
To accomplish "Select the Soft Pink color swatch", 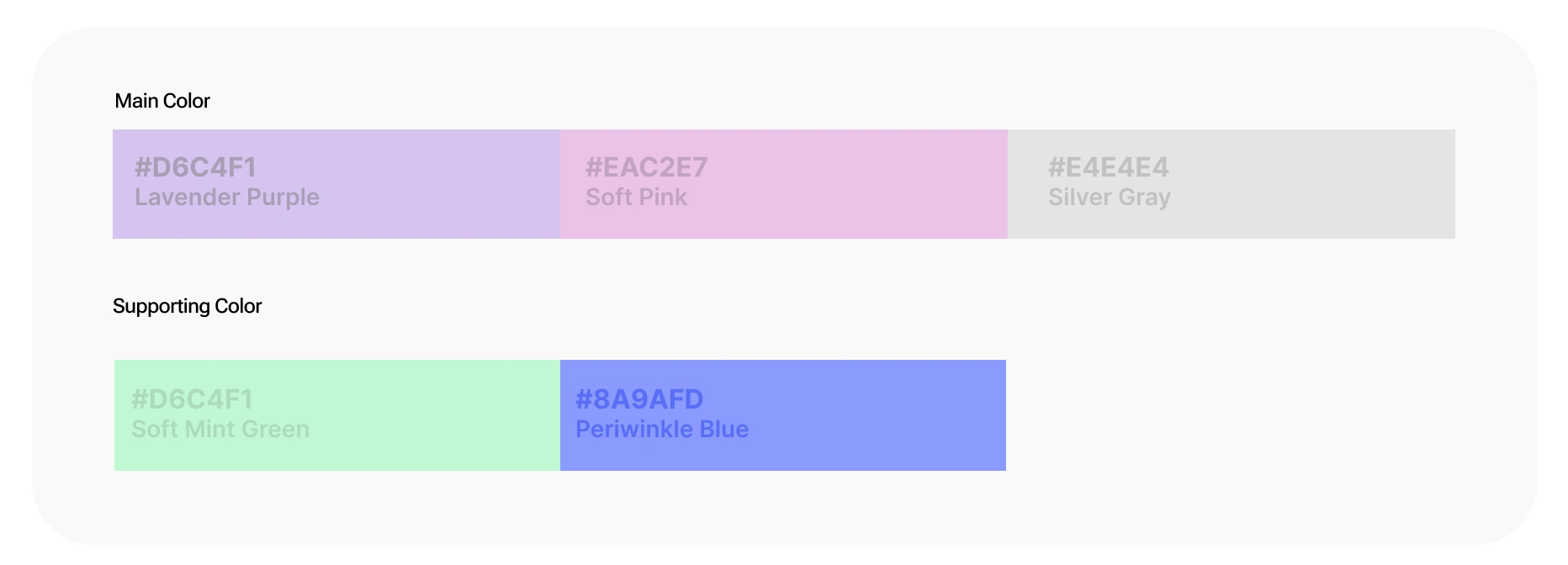I will (x=784, y=184).
